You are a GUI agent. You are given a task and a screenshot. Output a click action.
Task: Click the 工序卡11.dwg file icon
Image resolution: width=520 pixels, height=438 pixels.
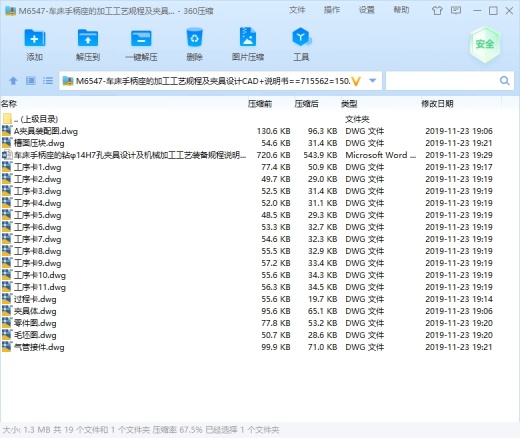click(x=7, y=287)
